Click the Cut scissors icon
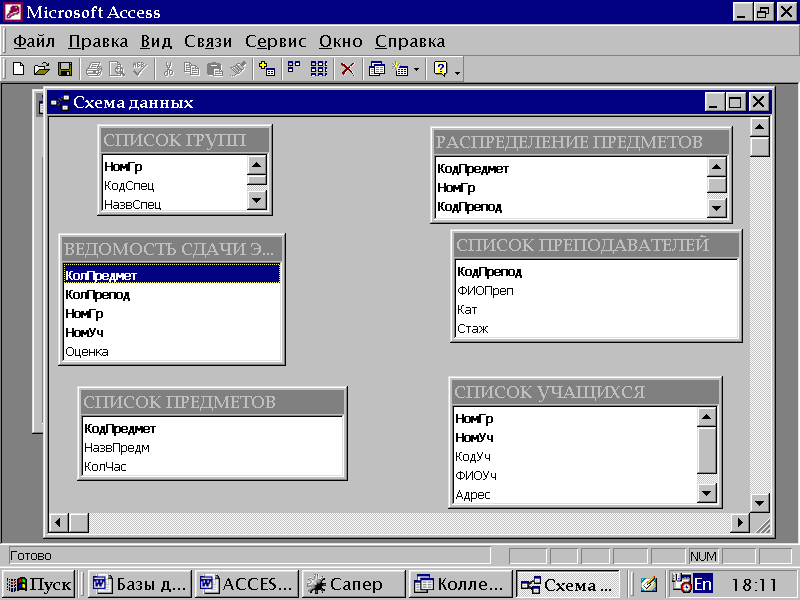800x600 pixels. pyautogui.click(x=168, y=69)
